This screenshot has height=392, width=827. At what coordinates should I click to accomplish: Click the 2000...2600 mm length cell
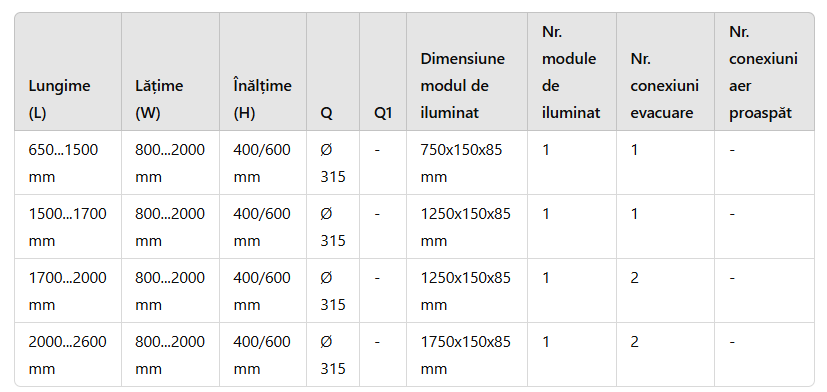(68, 354)
